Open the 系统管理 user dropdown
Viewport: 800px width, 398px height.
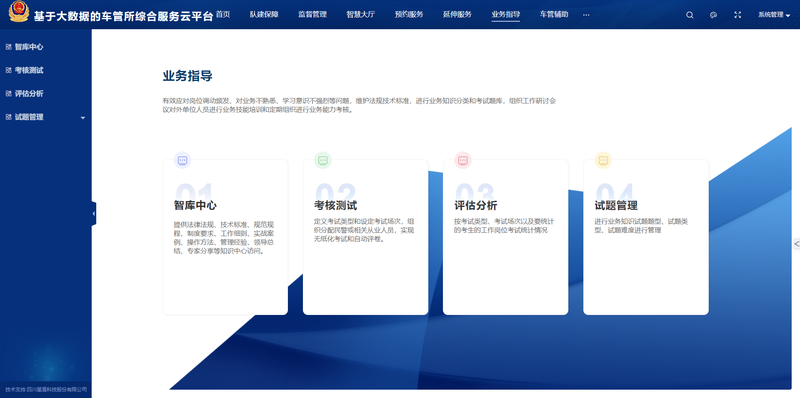click(x=774, y=15)
